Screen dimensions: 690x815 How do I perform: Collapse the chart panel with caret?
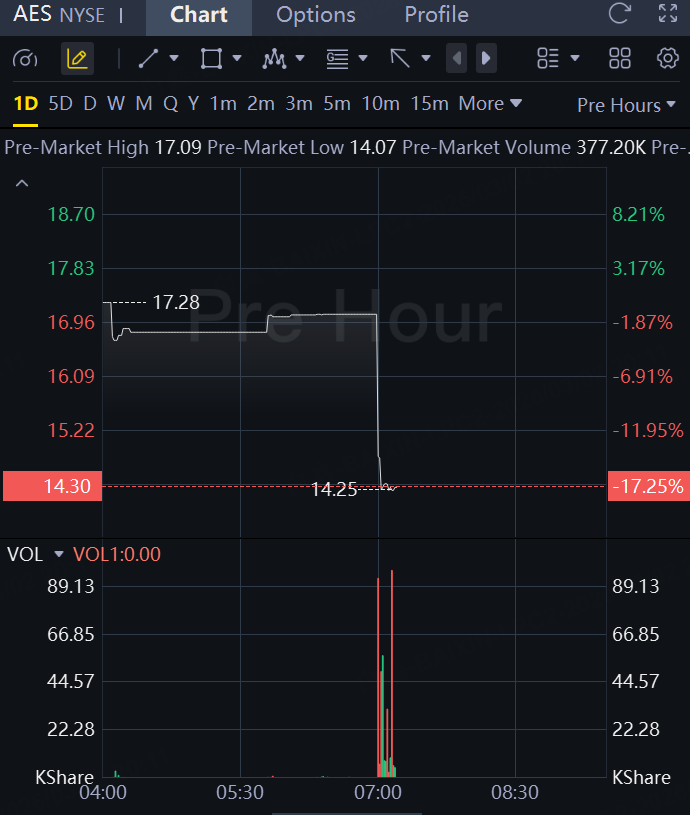(x=22, y=183)
